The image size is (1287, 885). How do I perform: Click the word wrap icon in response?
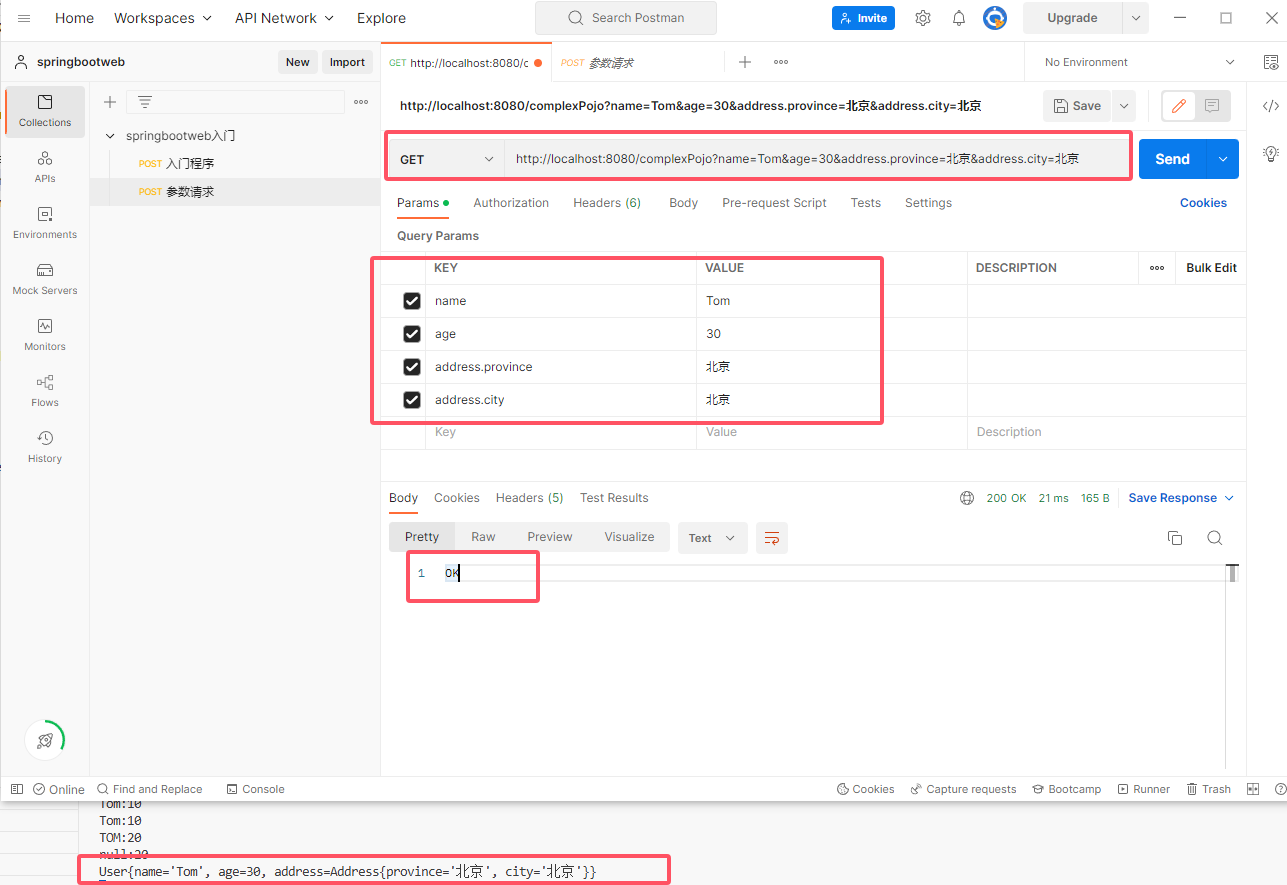pyautogui.click(x=772, y=538)
